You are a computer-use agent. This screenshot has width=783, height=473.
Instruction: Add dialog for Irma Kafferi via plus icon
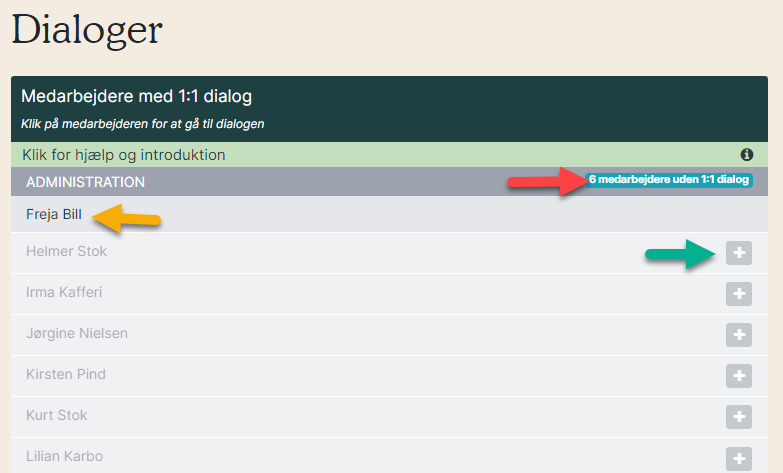[x=739, y=294]
